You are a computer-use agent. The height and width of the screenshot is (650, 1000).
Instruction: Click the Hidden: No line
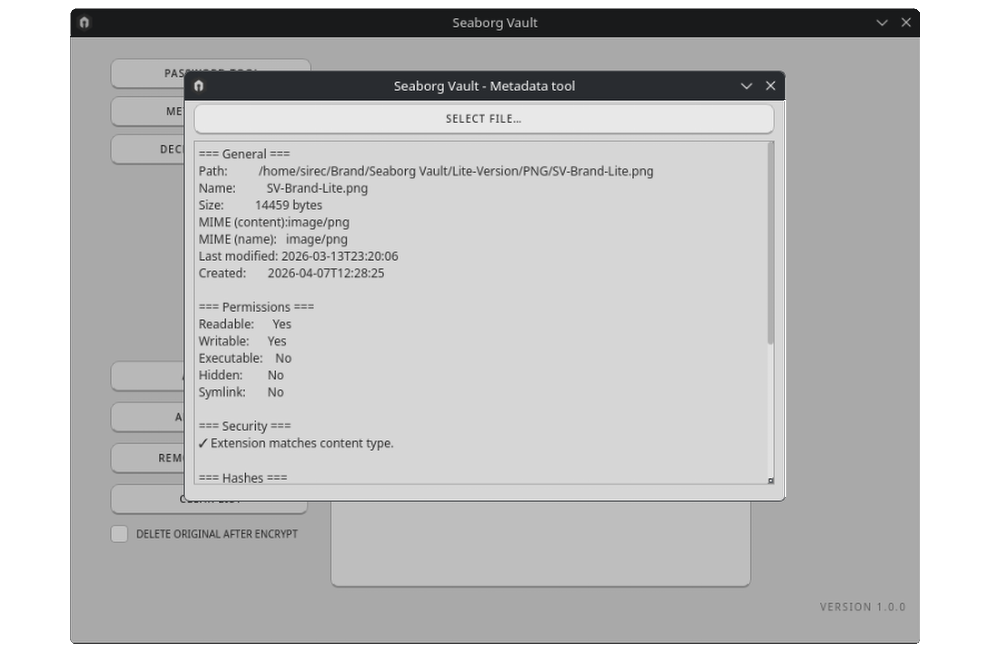241,375
